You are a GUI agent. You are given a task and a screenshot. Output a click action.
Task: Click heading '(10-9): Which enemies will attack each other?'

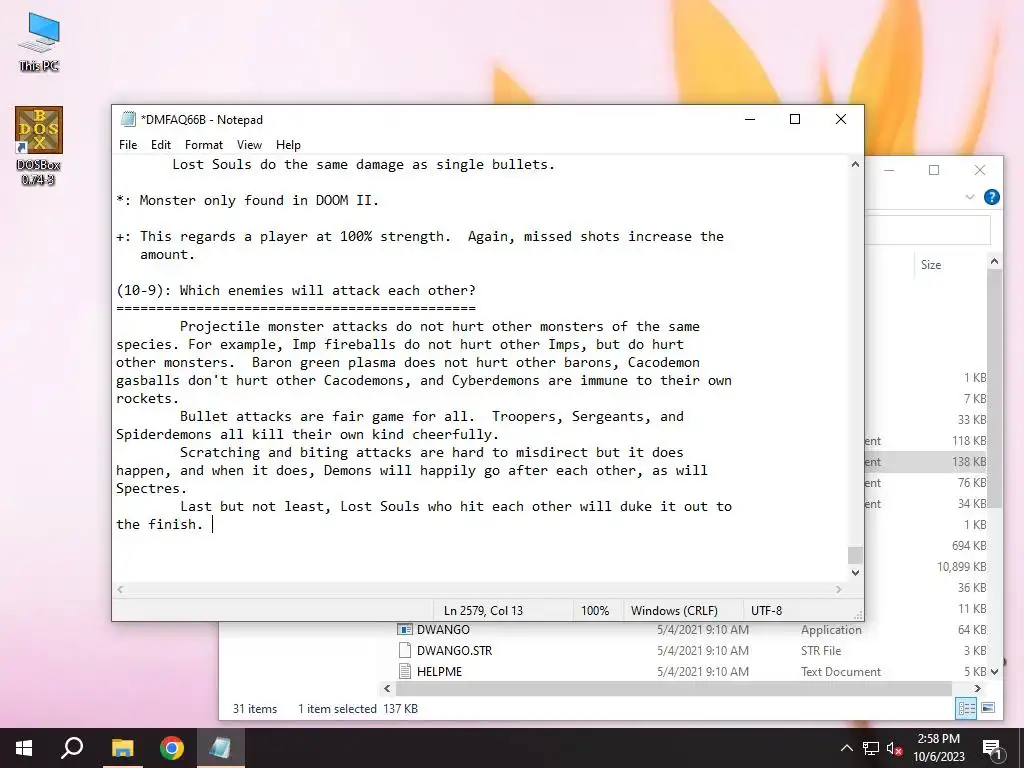[296, 290]
